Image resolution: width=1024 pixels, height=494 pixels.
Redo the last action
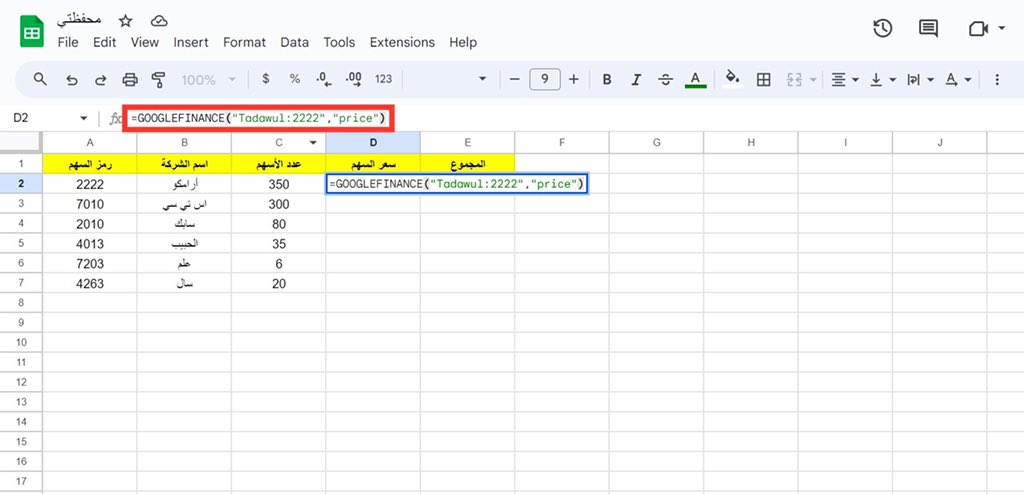click(101, 80)
